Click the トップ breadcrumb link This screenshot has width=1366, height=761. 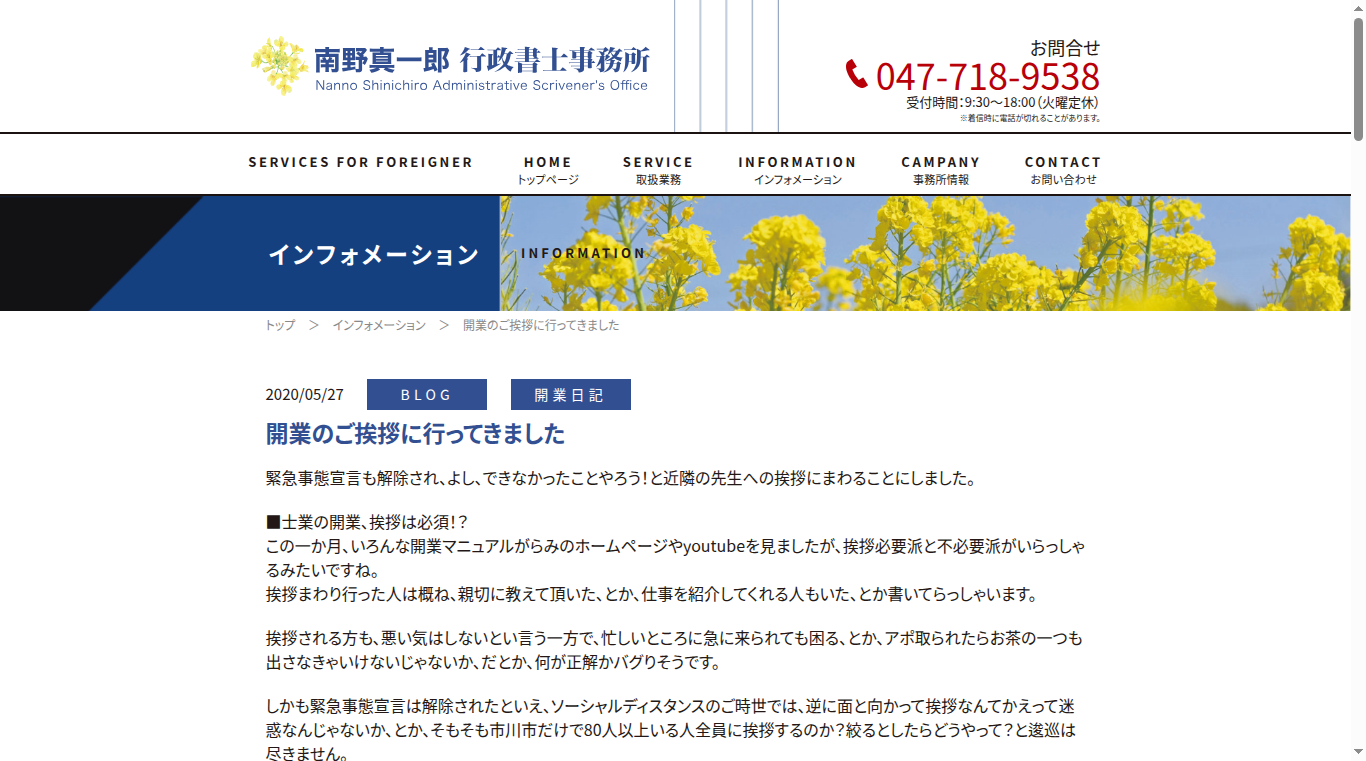(x=280, y=325)
